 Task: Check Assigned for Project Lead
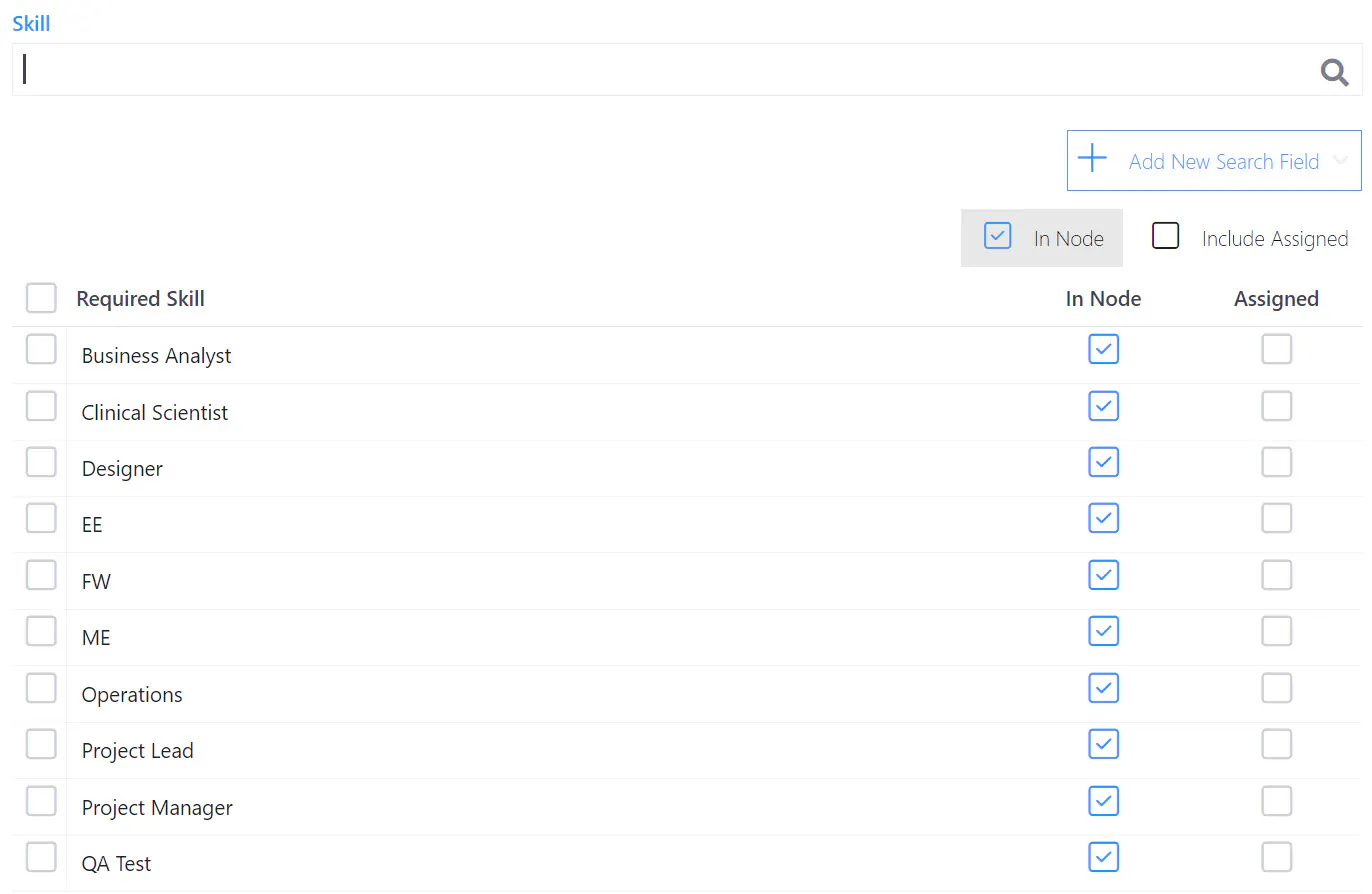(1277, 744)
